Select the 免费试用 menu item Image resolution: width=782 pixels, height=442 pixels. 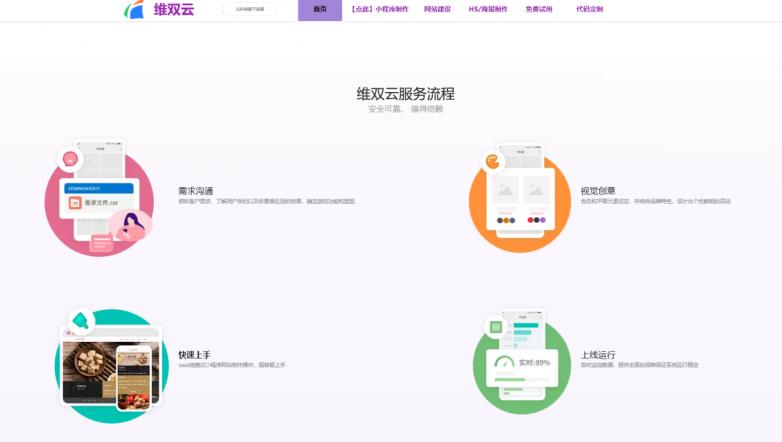[539, 9]
